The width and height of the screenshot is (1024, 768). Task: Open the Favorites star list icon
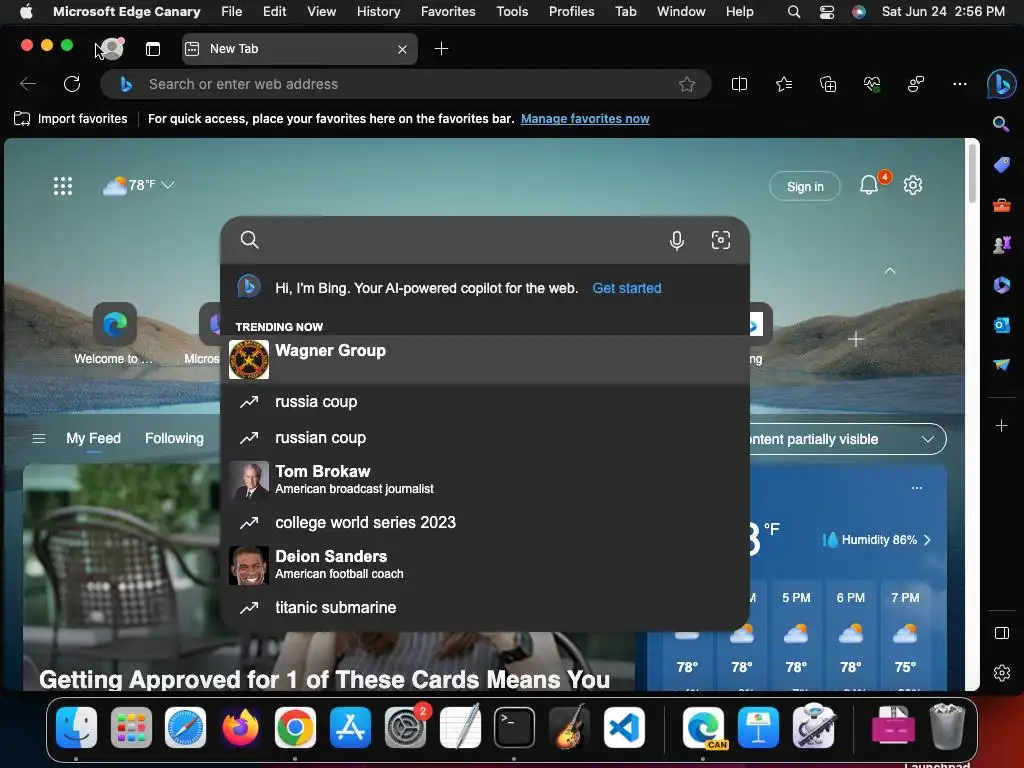[x=784, y=84]
